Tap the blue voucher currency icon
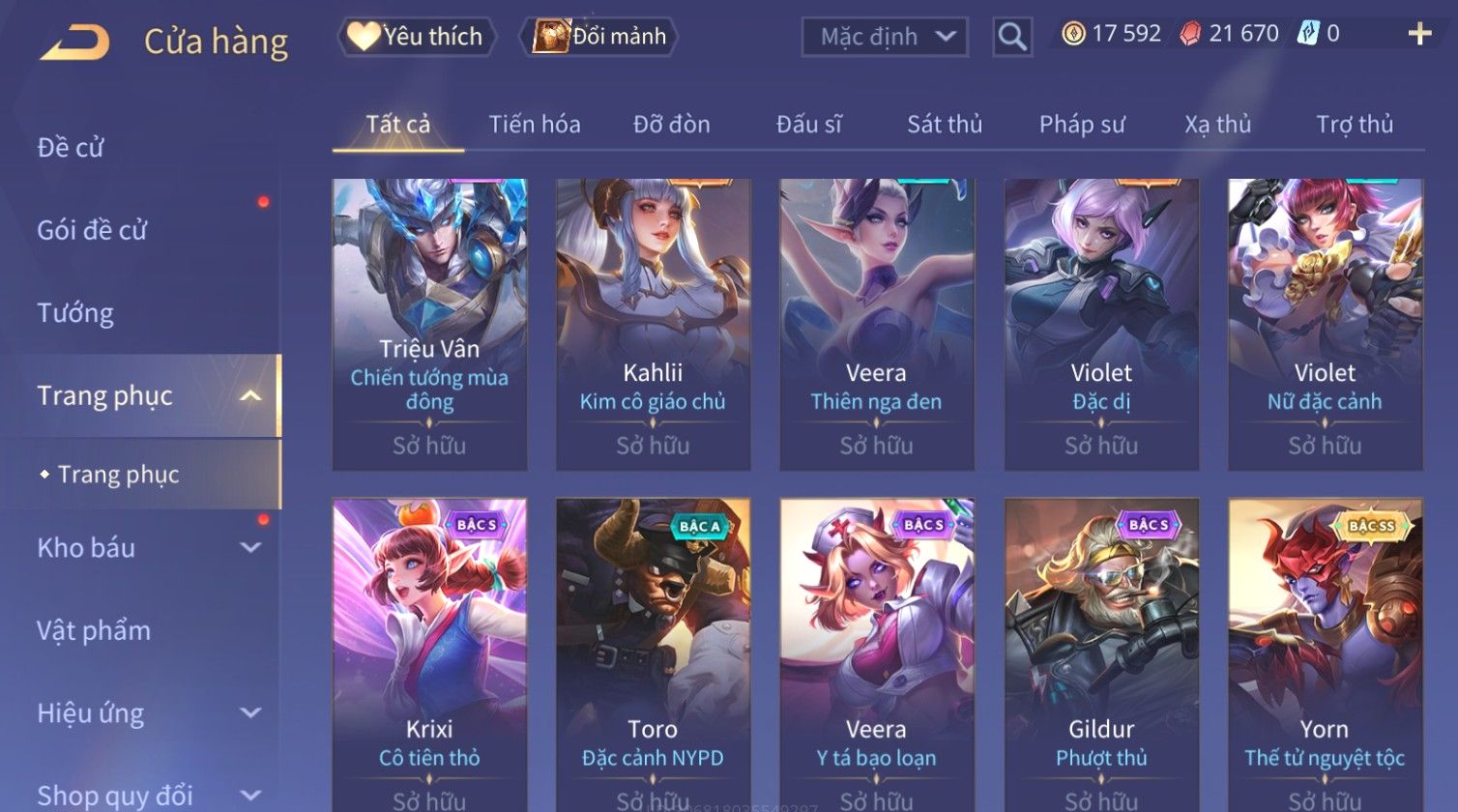The width and height of the screenshot is (1458, 812). pyautogui.click(x=1308, y=35)
